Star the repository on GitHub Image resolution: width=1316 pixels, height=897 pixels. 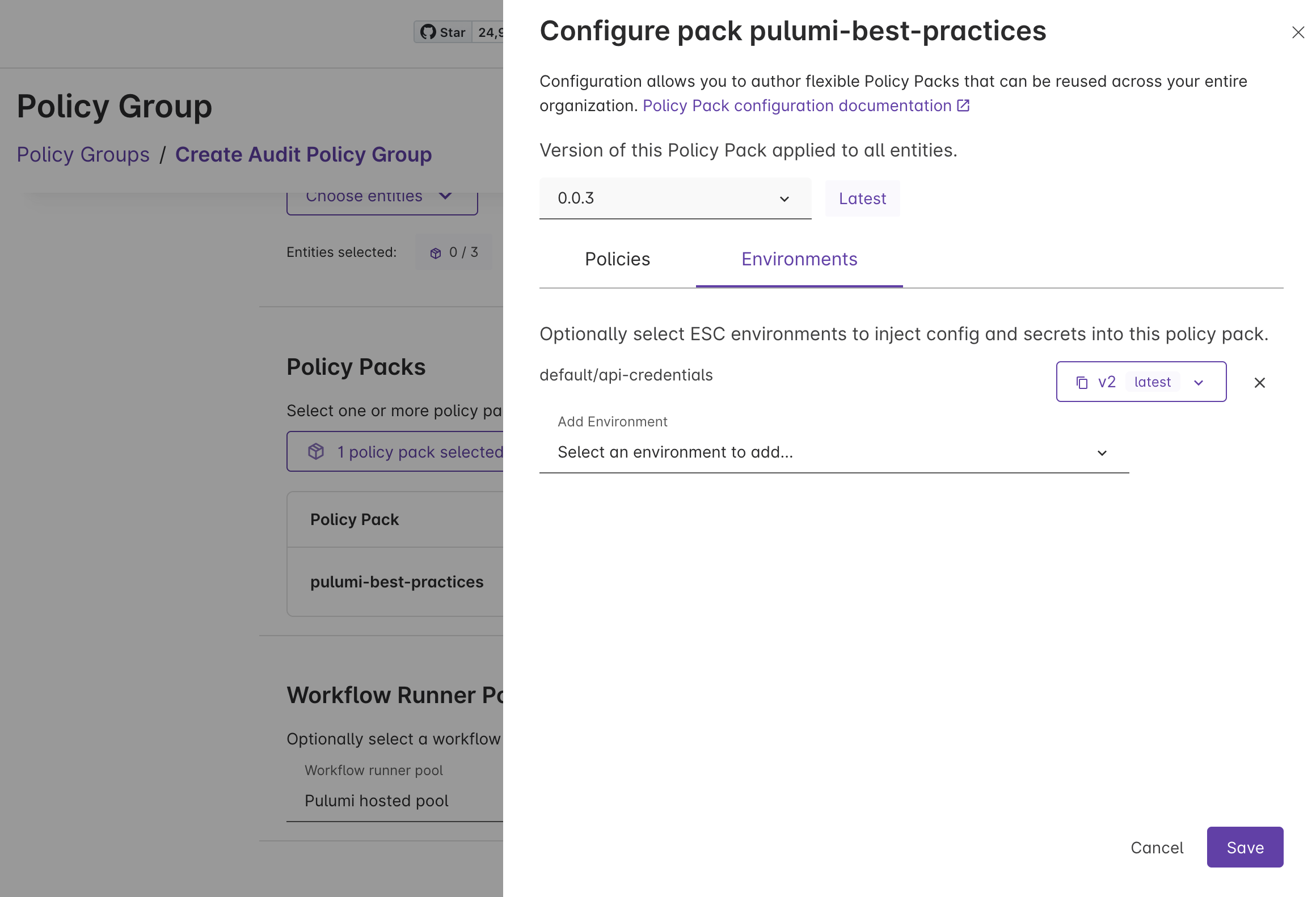[x=444, y=32]
